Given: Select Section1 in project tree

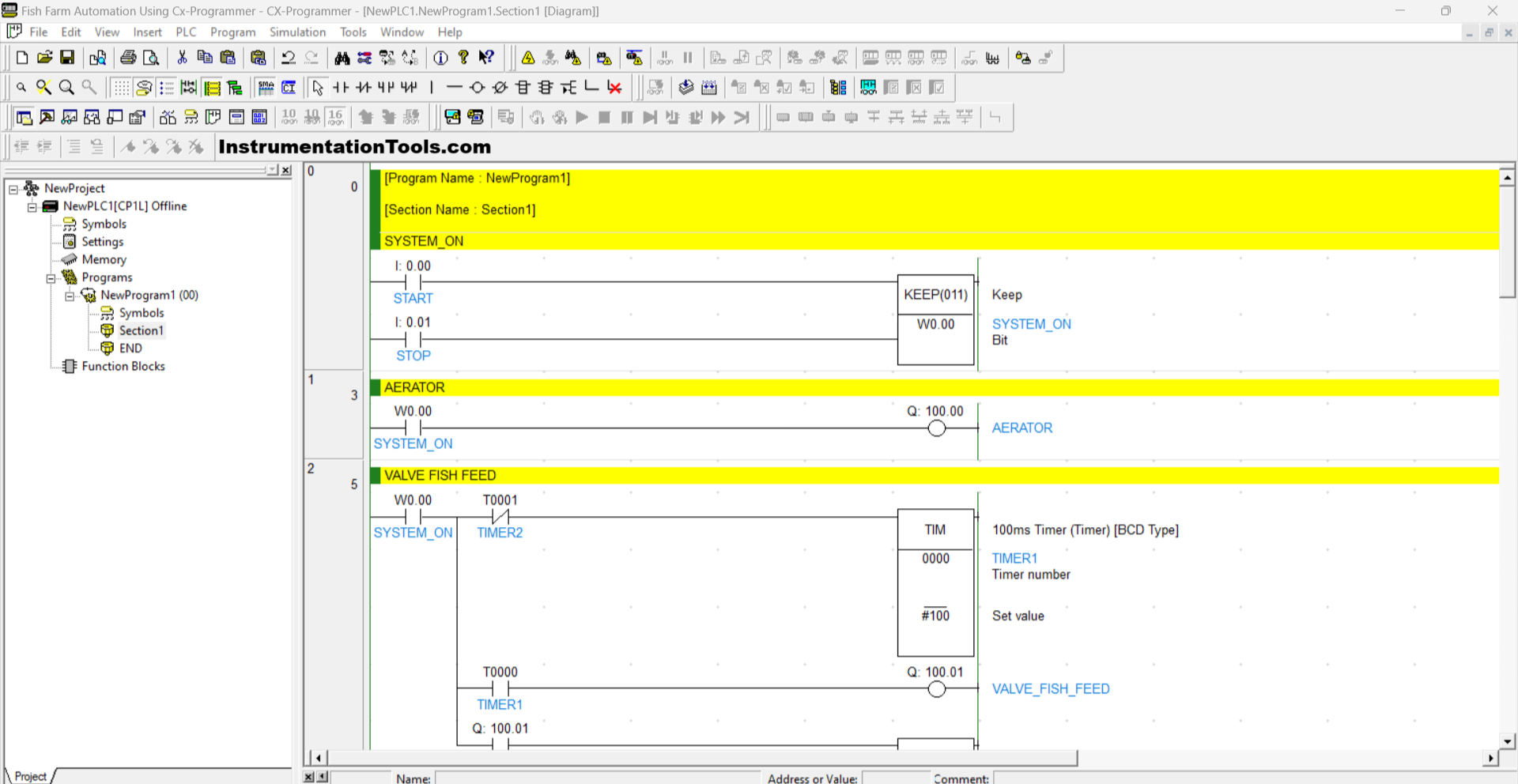Looking at the screenshot, I should pyautogui.click(x=142, y=330).
